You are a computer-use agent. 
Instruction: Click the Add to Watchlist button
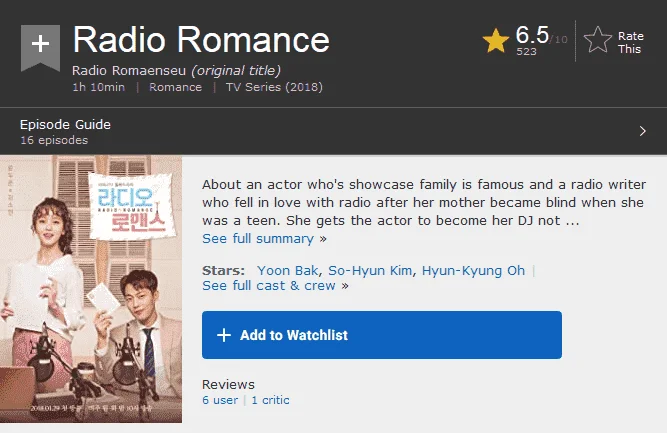click(x=382, y=335)
